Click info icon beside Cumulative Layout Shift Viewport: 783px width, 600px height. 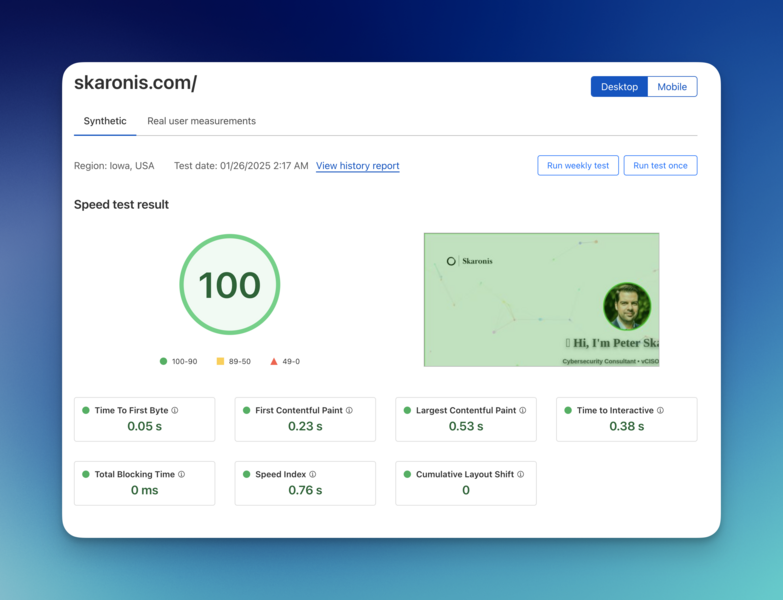point(521,474)
